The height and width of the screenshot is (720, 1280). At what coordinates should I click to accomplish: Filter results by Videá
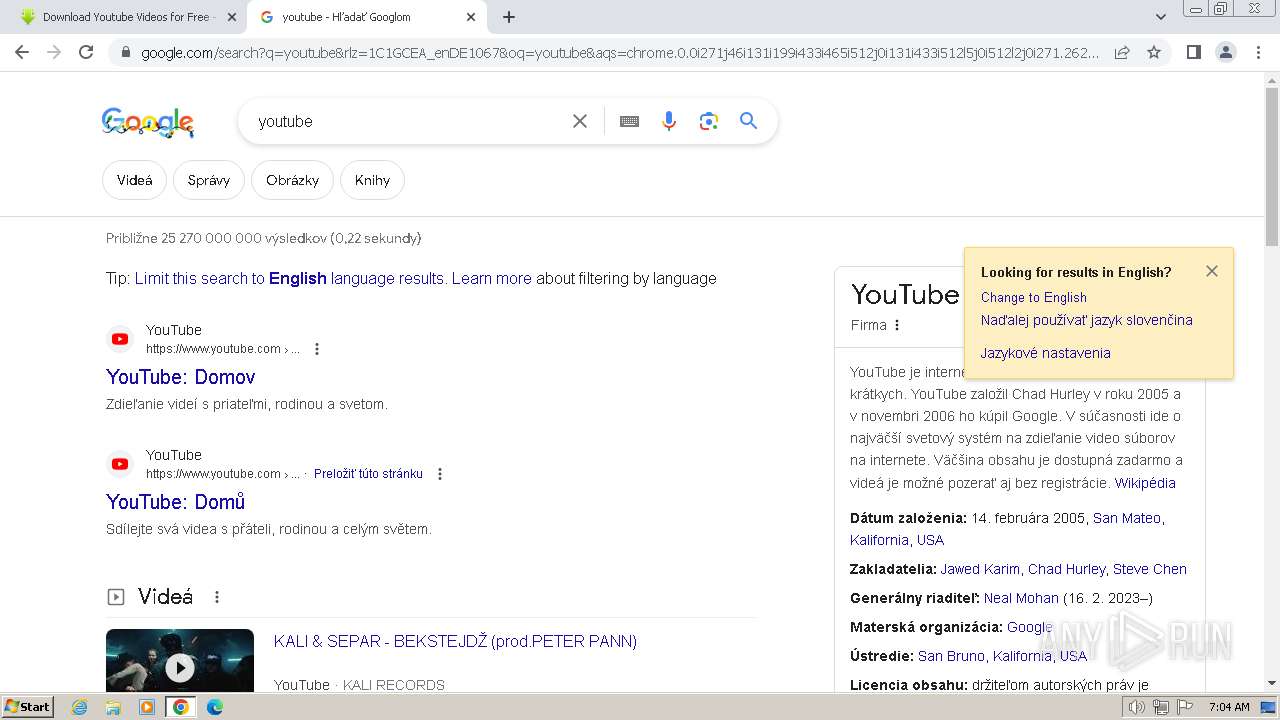(134, 180)
